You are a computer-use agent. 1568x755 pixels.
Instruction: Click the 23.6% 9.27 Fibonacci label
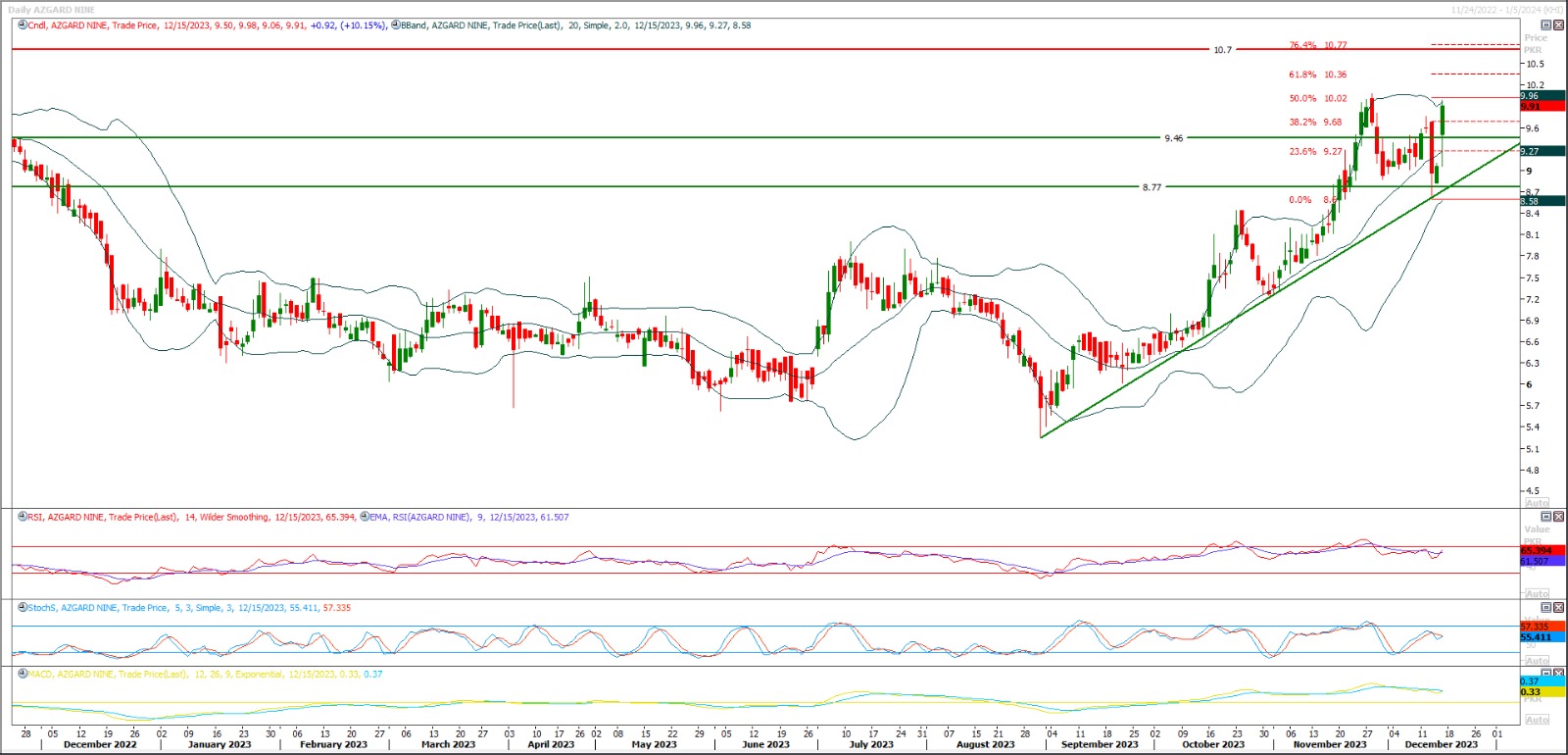[x=1316, y=152]
